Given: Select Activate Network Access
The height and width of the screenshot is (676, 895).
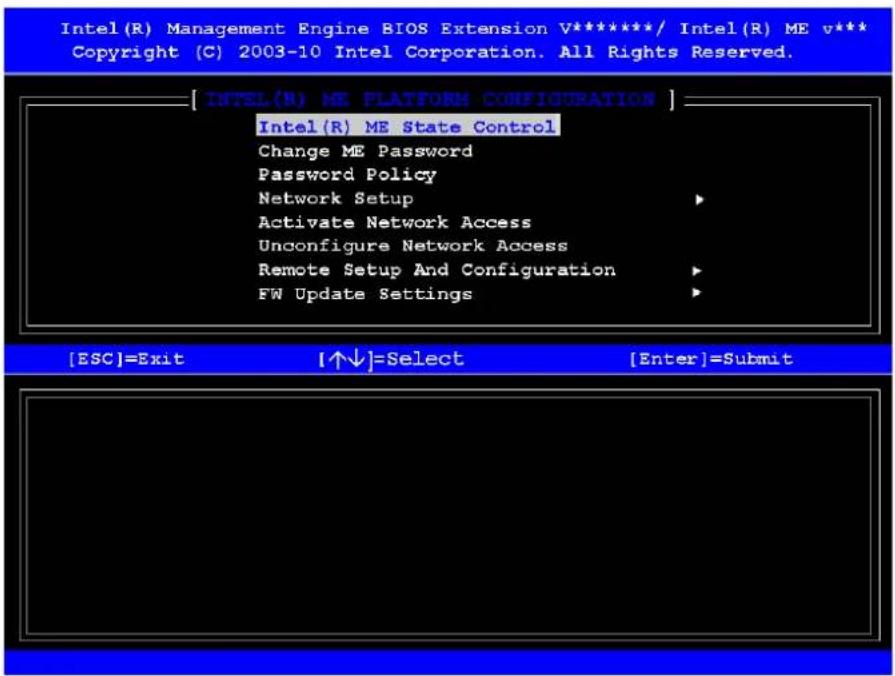Looking at the screenshot, I should pyautogui.click(x=394, y=222).
